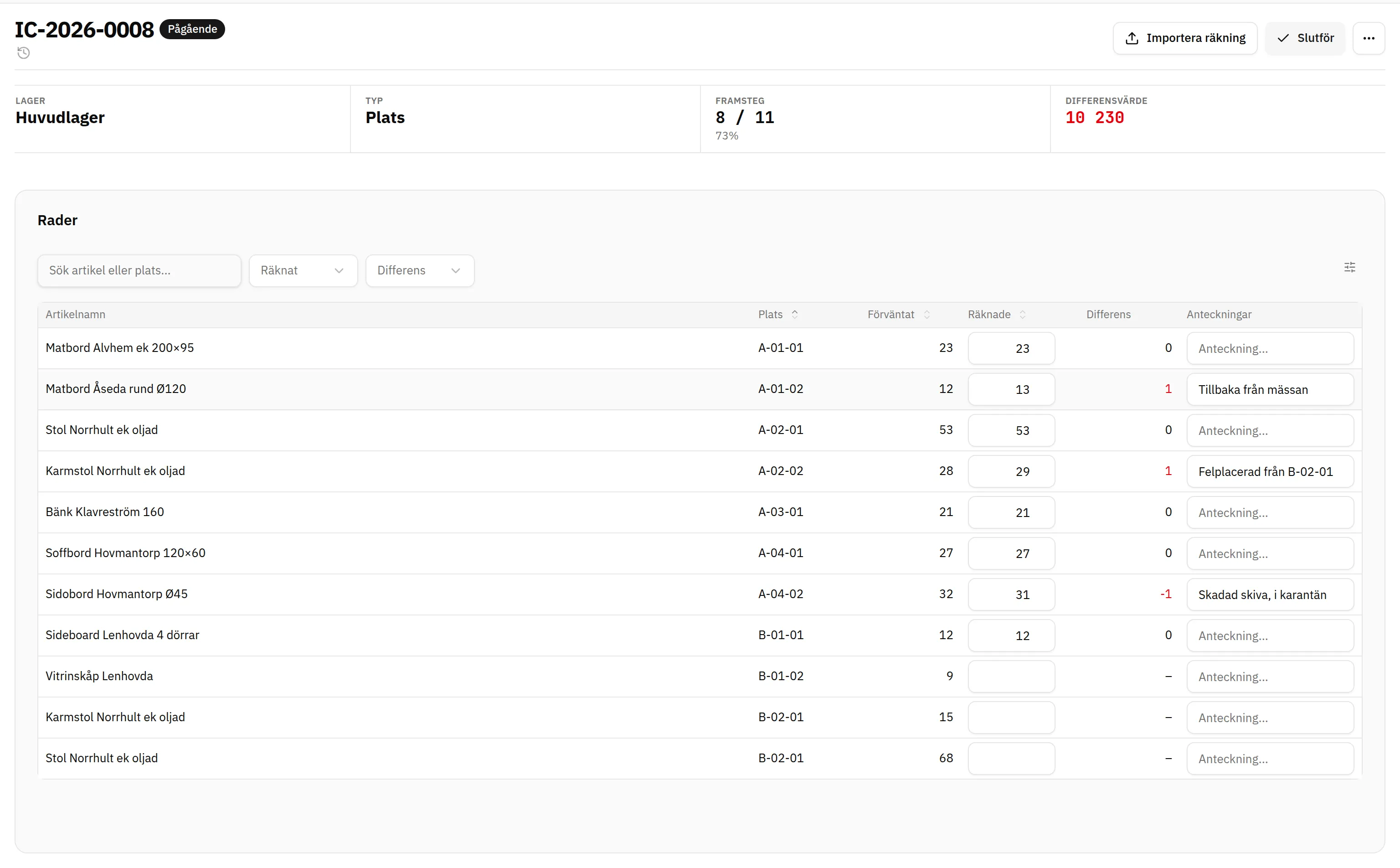Screen dimensions: 1400x868
Task: Click the note field for Matbord Alvhem
Action: 1270,348
